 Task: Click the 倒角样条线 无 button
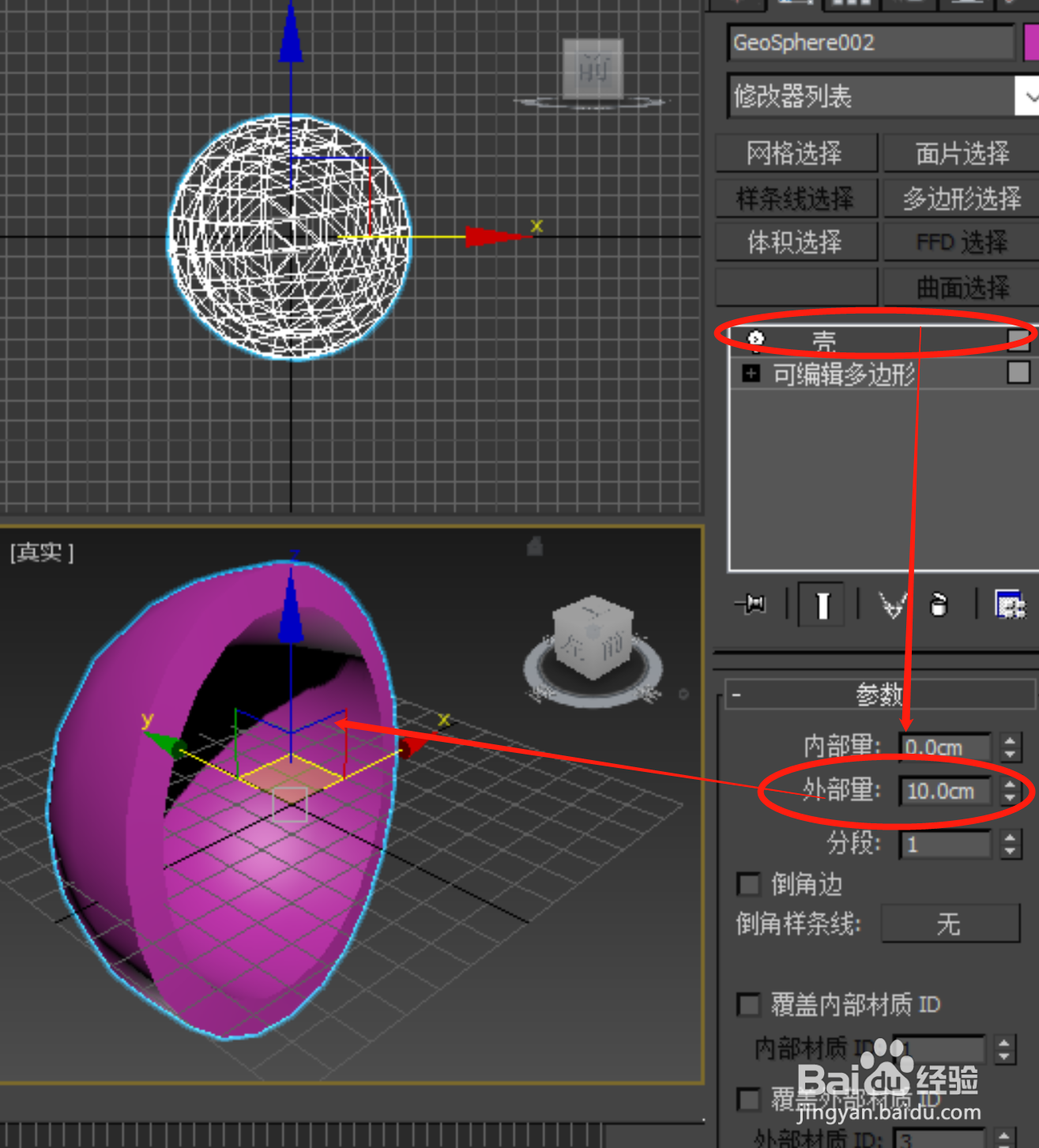[950, 924]
